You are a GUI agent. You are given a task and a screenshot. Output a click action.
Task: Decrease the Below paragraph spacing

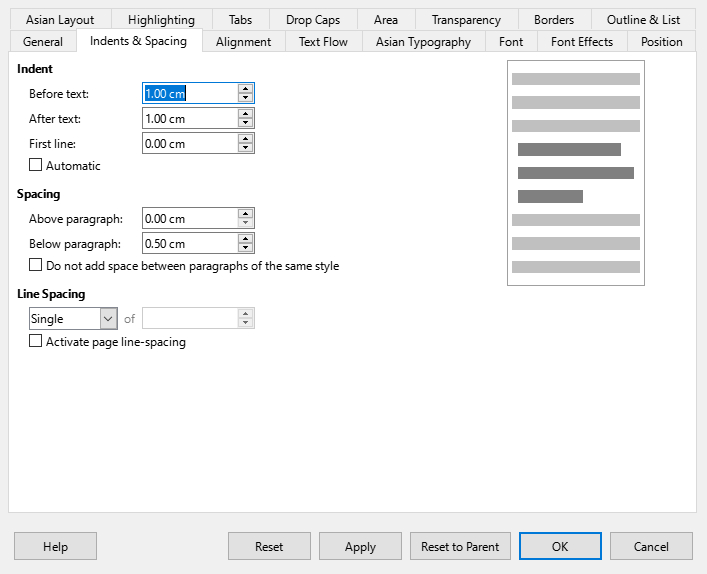(245, 248)
